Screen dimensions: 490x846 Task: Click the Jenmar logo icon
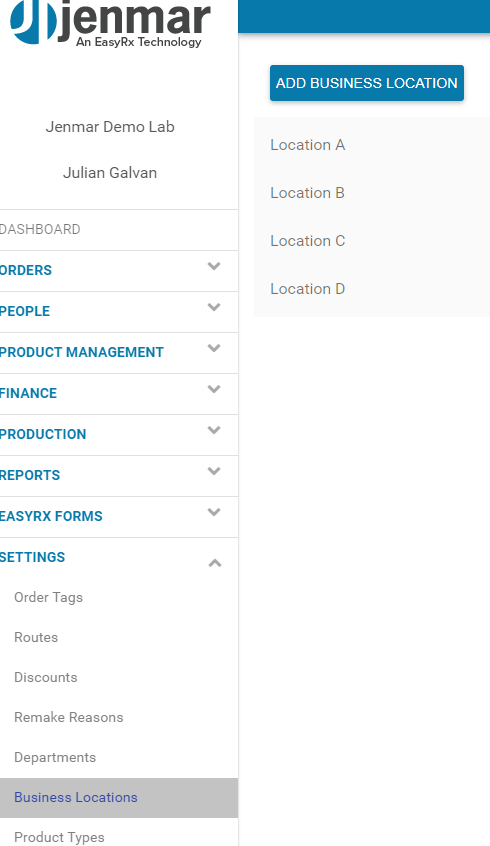coord(33,21)
